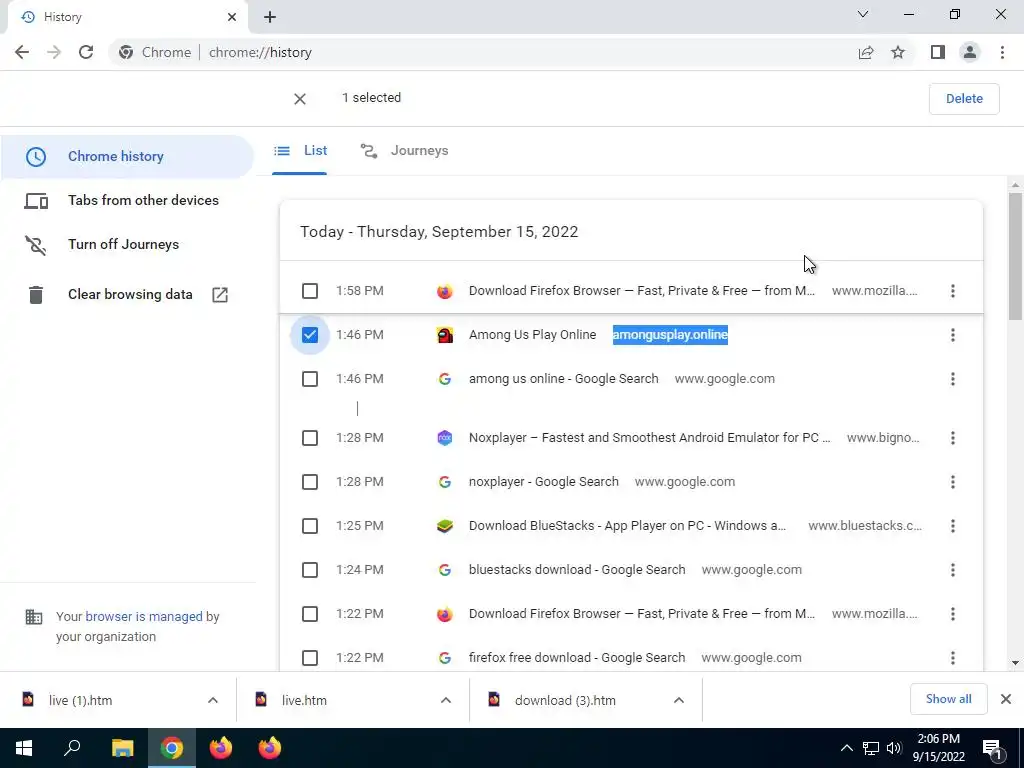Show hidden system tray icons
The image size is (1024, 768).
point(846,748)
